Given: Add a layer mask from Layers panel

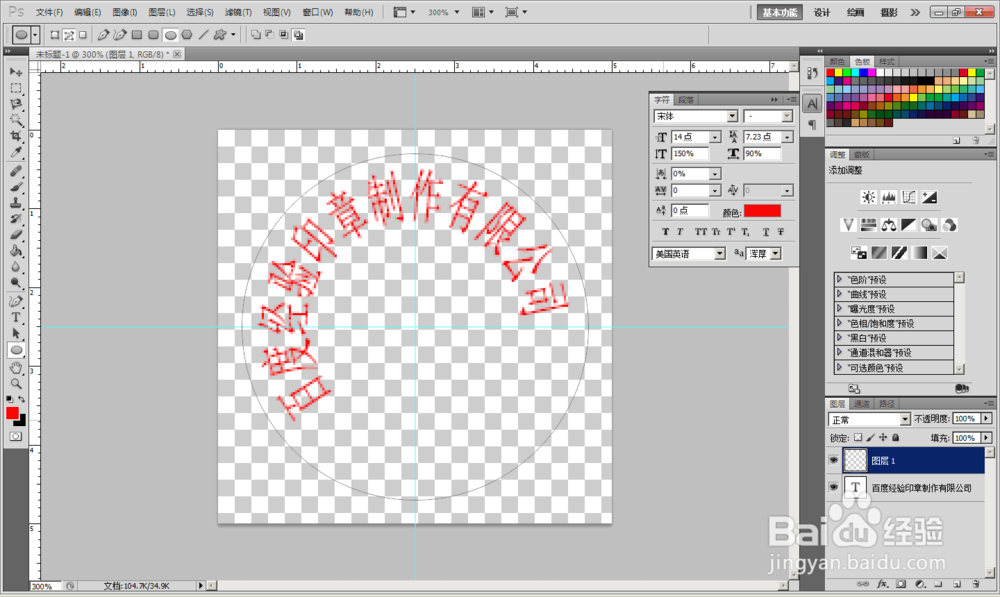Looking at the screenshot, I should point(901,584).
